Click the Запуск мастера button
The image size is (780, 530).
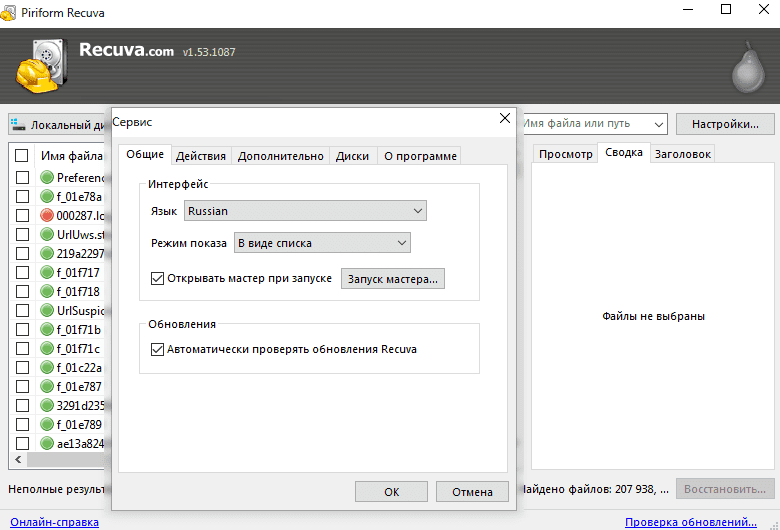tap(392, 279)
